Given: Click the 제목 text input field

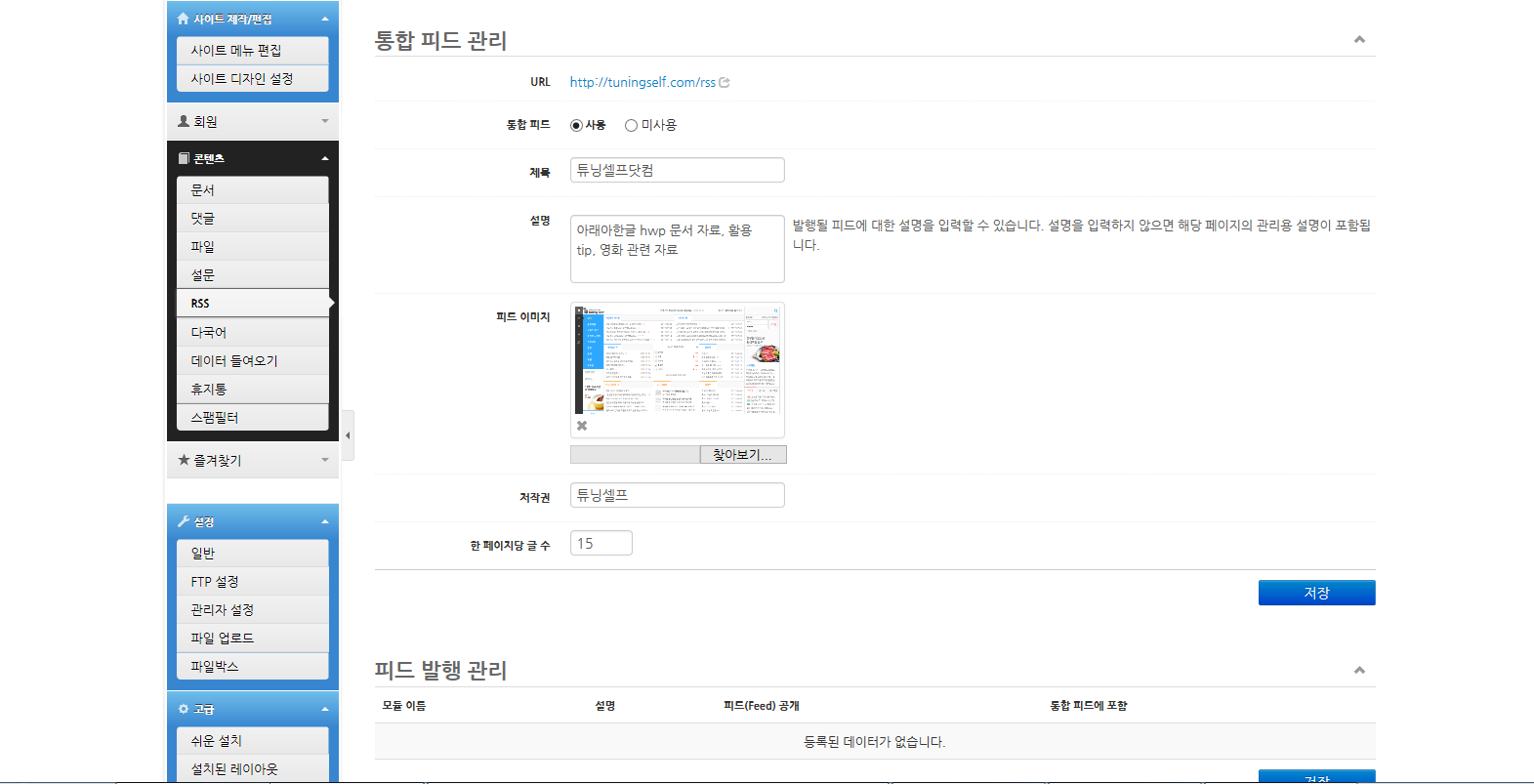Looking at the screenshot, I should click(677, 170).
